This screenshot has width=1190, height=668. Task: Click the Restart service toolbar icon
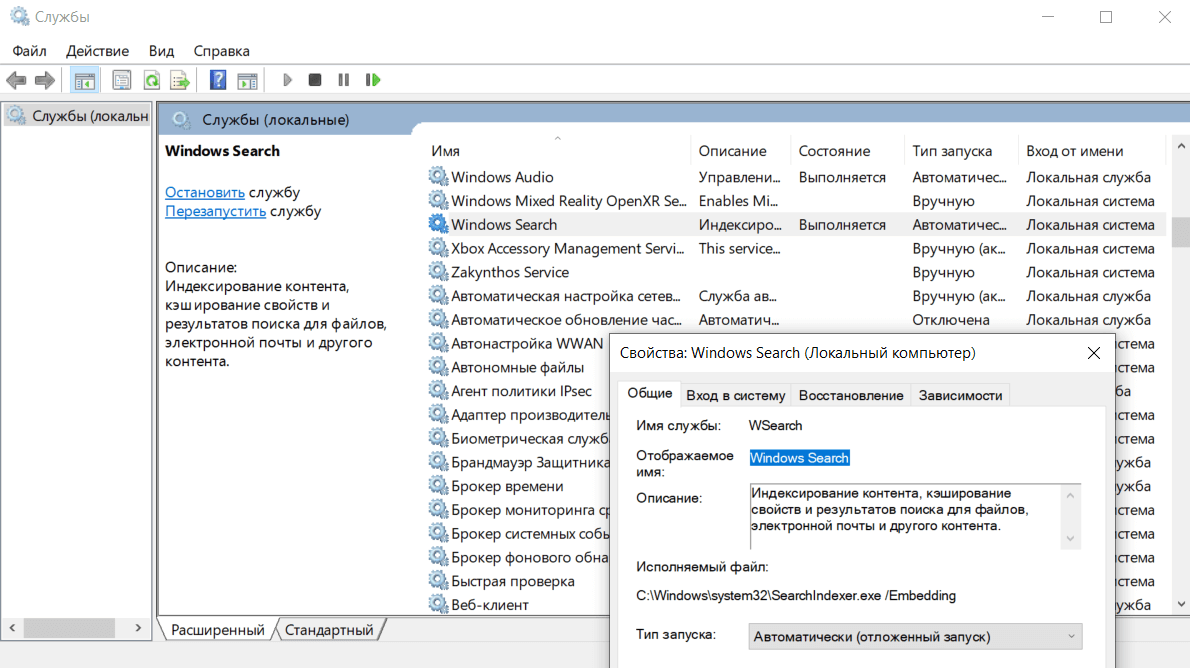[x=373, y=80]
